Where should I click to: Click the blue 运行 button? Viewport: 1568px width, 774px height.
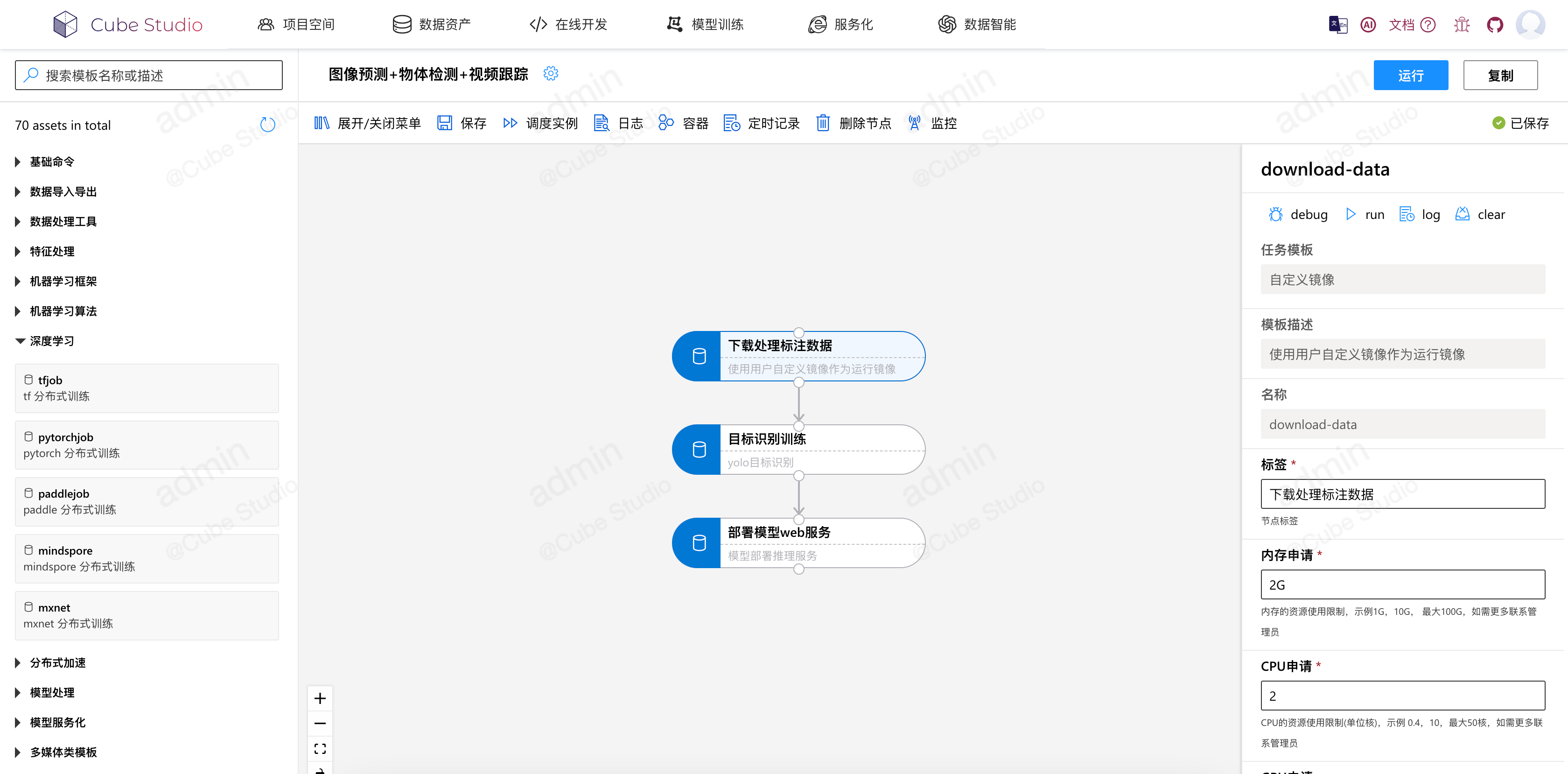tap(1410, 76)
